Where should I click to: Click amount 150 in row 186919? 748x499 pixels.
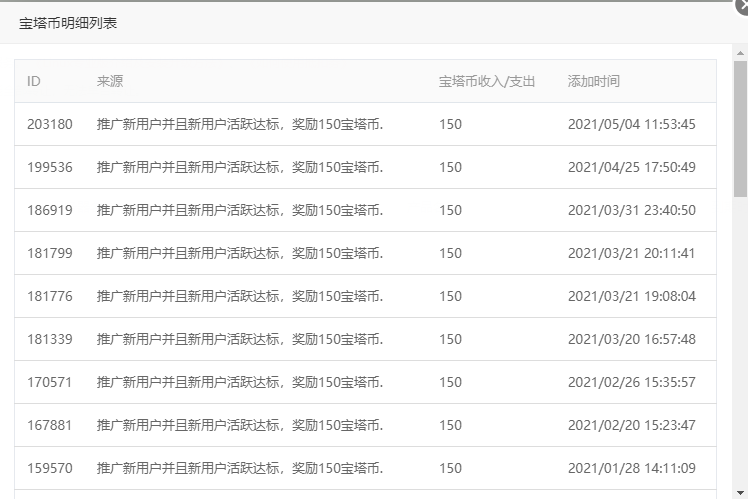pyautogui.click(x=450, y=210)
